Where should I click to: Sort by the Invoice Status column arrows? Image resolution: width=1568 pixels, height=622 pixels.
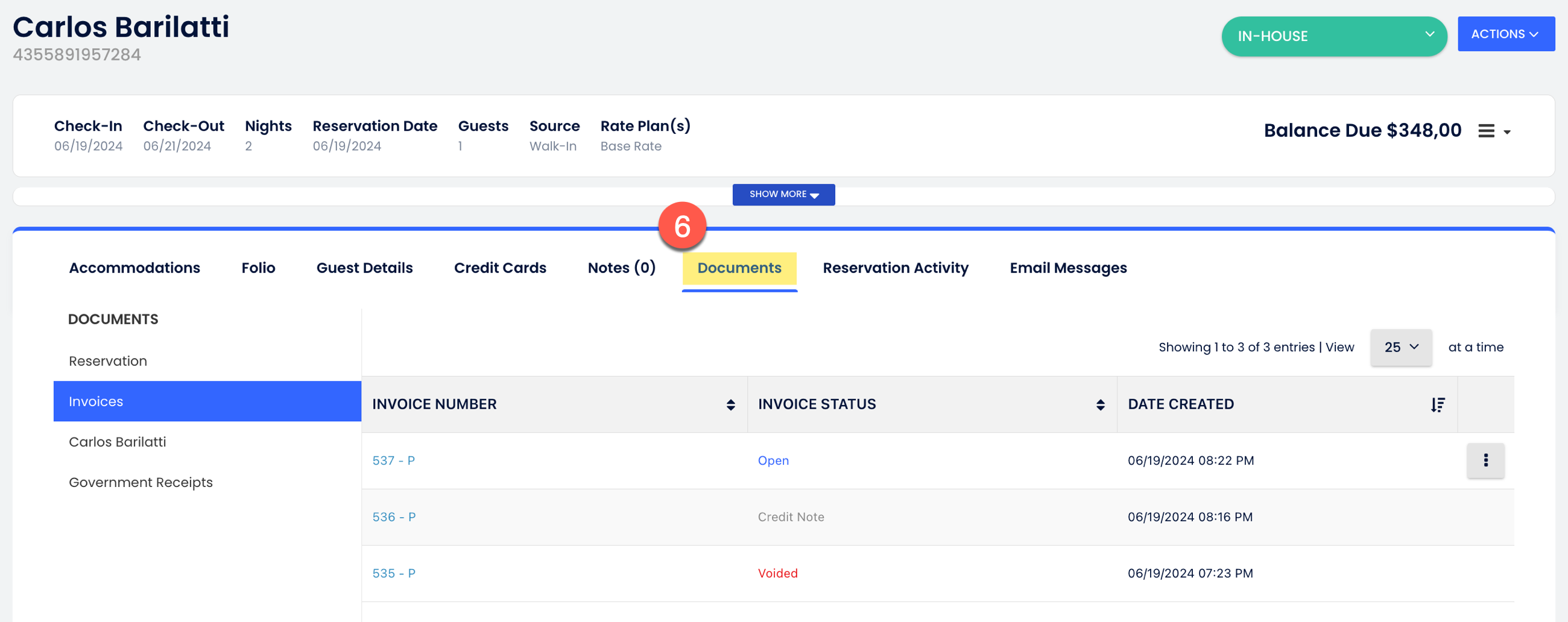(x=1100, y=405)
